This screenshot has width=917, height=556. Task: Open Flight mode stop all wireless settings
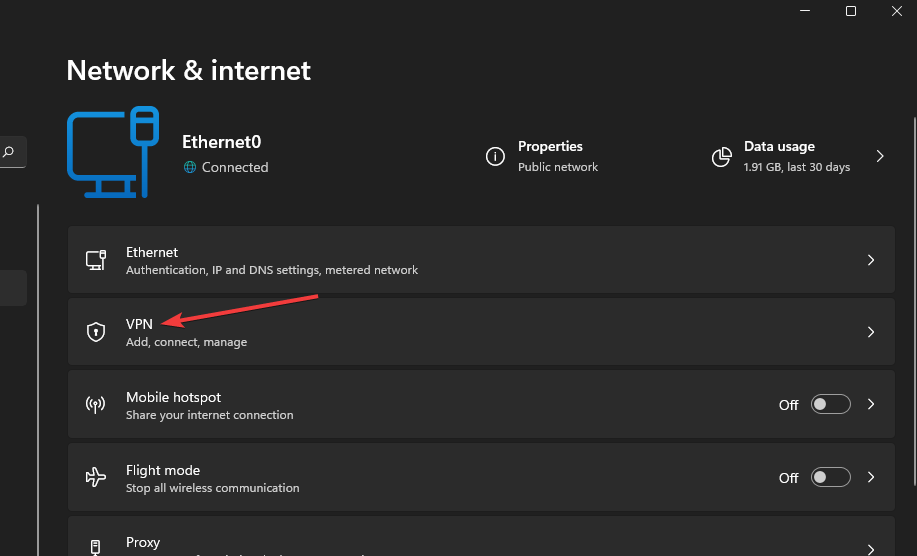[481, 477]
